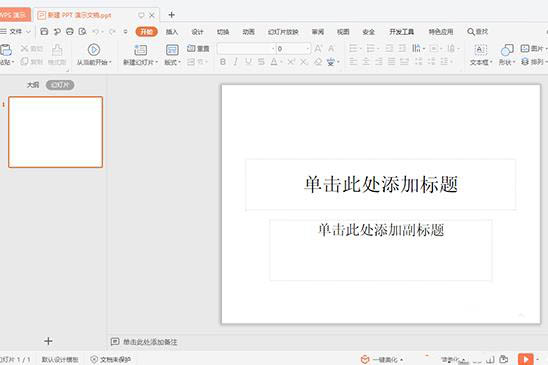Open the Slide Show (幻灯片放映) ribbon tab
The height and width of the screenshot is (365, 548).
(283, 32)
